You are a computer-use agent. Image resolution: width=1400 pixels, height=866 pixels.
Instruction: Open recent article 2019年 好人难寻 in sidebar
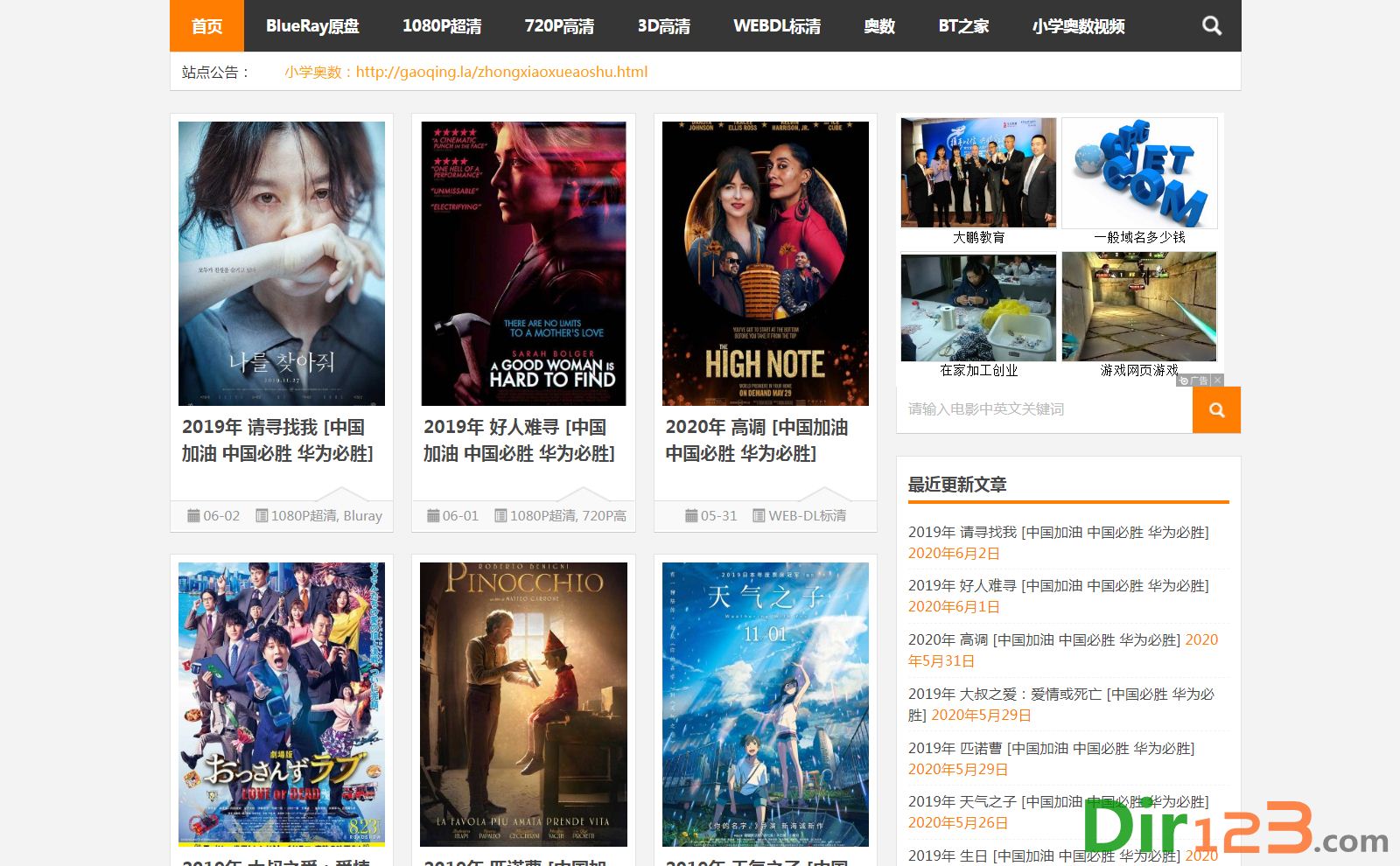click(x=1058, y=585)
